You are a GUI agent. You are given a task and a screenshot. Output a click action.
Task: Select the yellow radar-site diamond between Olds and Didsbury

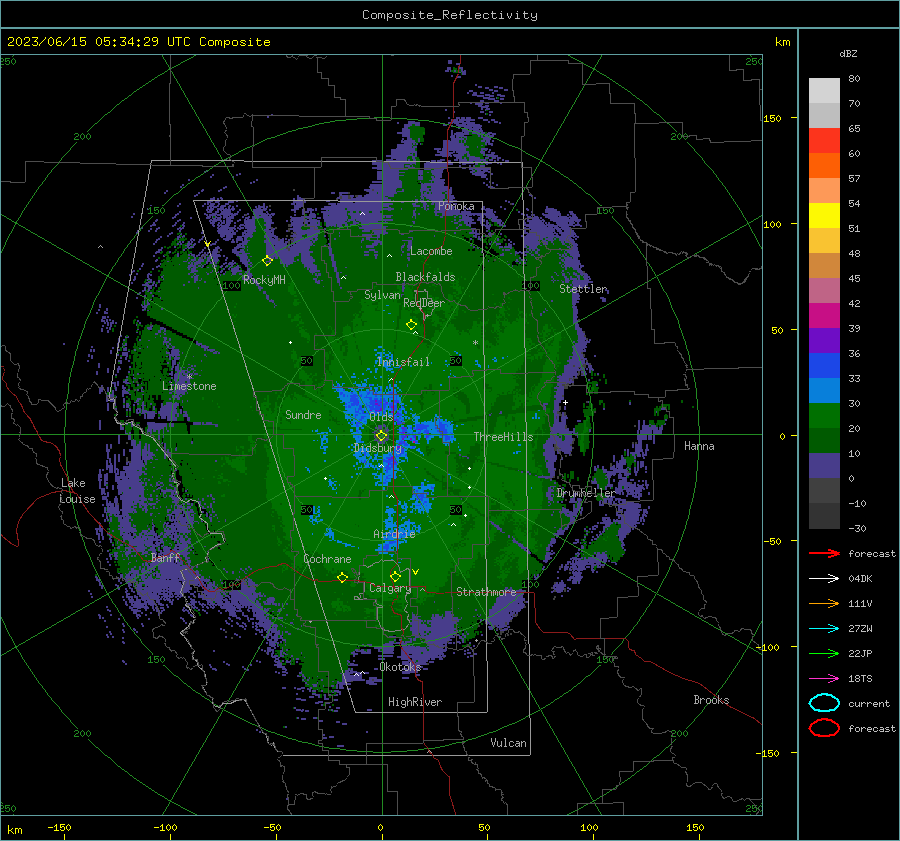pos(381,436)
